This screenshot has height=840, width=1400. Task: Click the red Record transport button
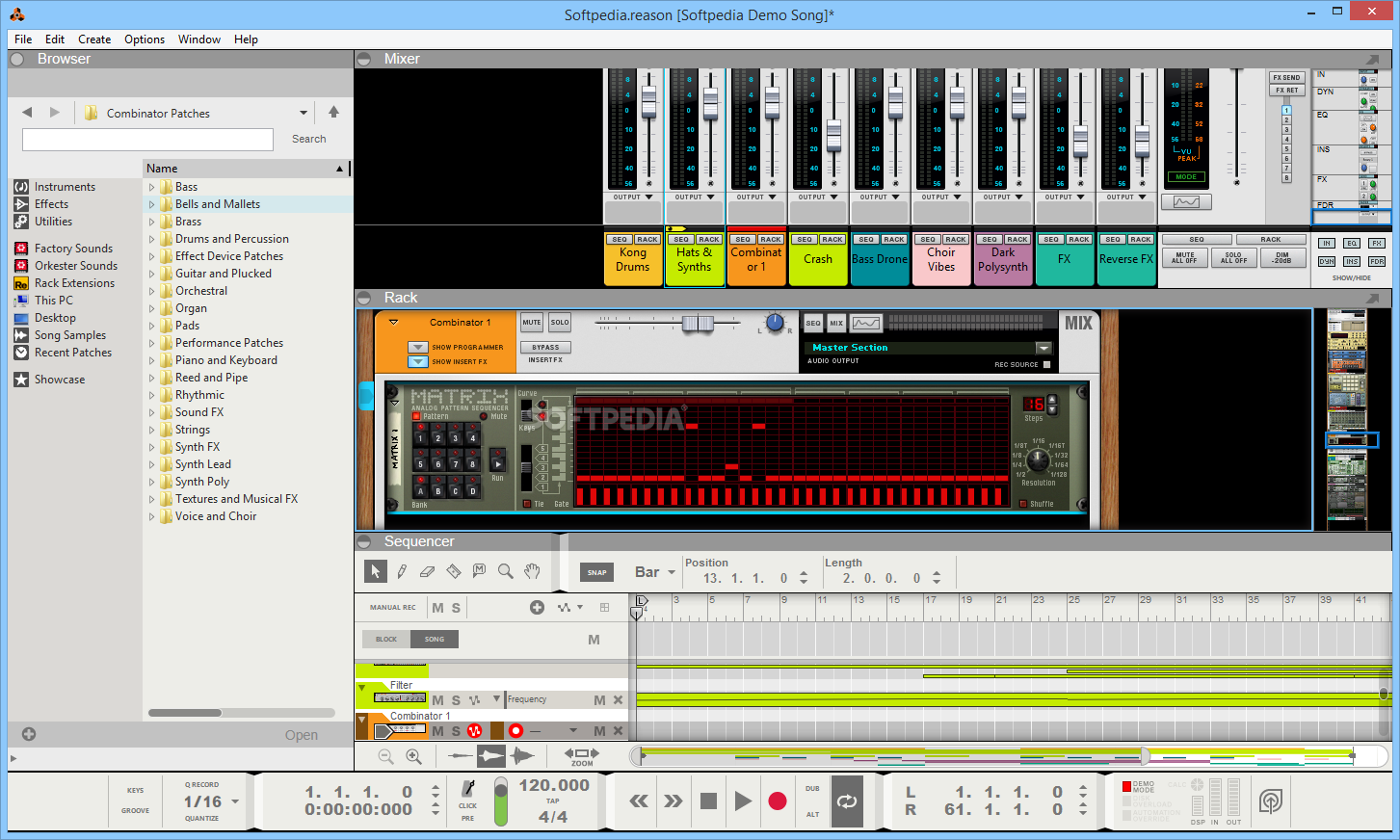tap(778, 801)
